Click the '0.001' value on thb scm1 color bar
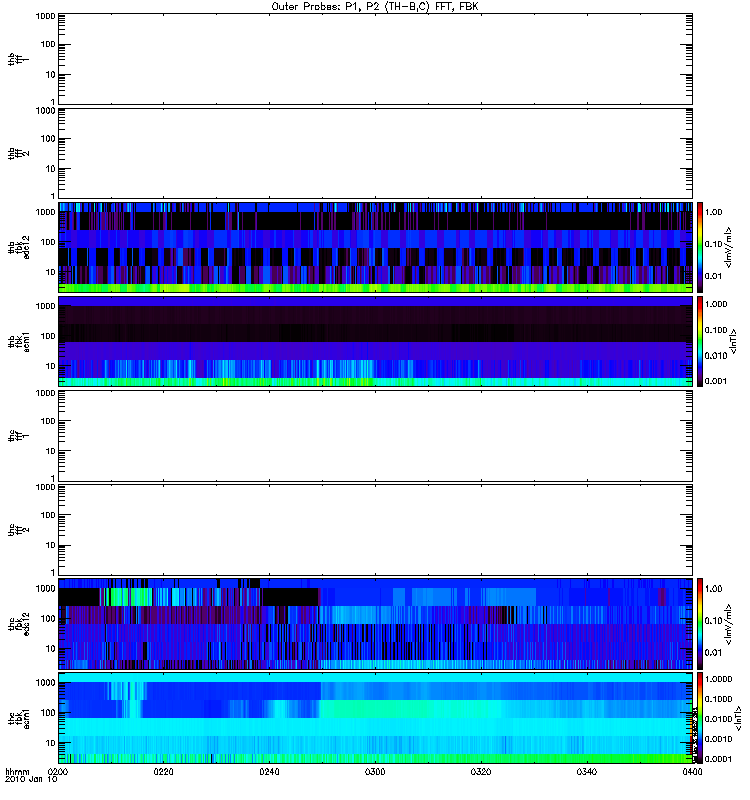Viewport: 750px width, 800px height. (716, 381)
